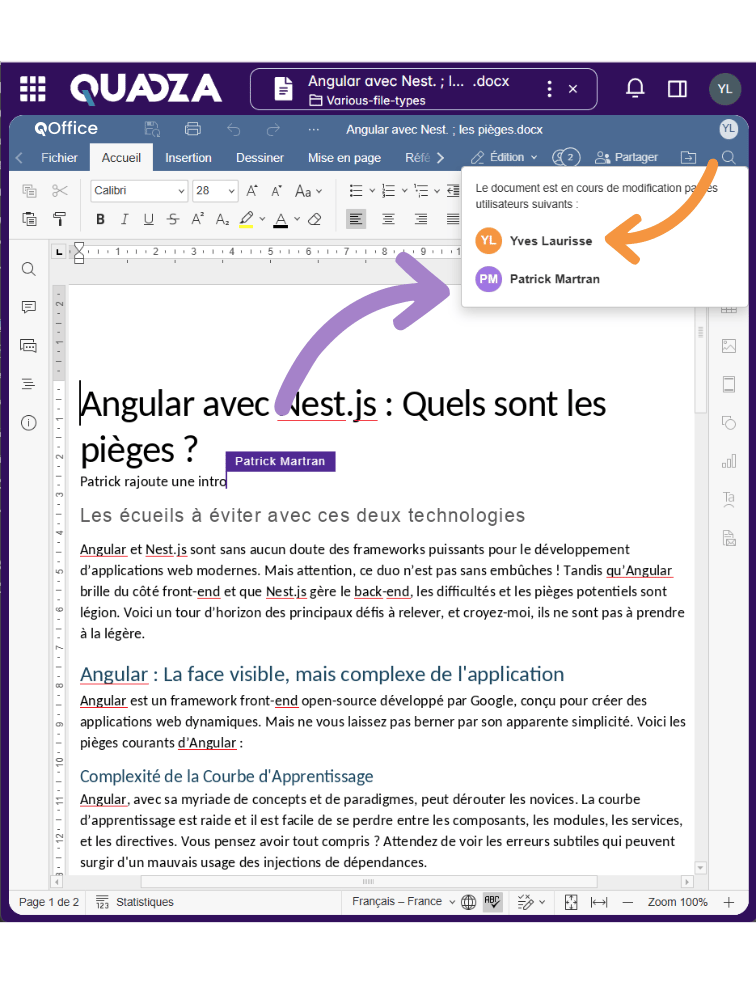Open the search panel in left sidebar
756x983 pixels.
(x=29, y=269)
